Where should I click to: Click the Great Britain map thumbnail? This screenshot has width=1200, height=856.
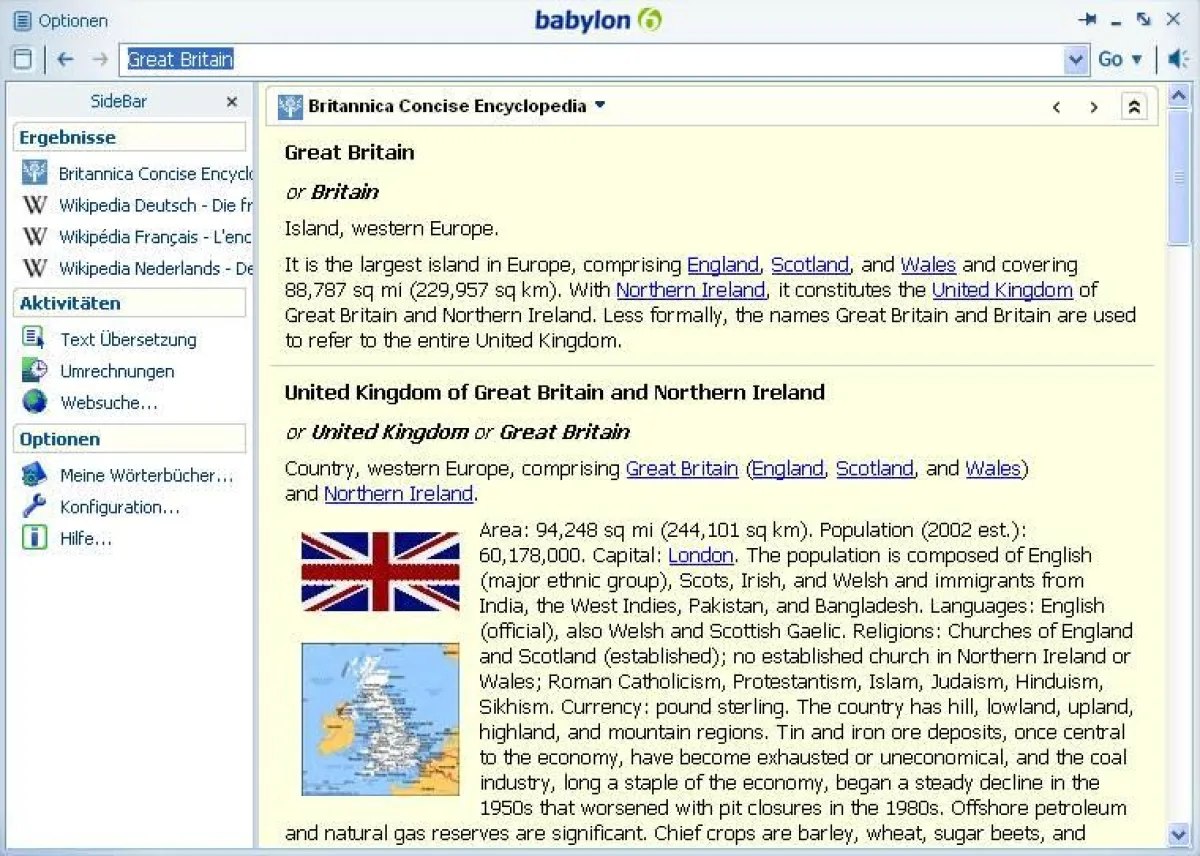tap(380, 720)
